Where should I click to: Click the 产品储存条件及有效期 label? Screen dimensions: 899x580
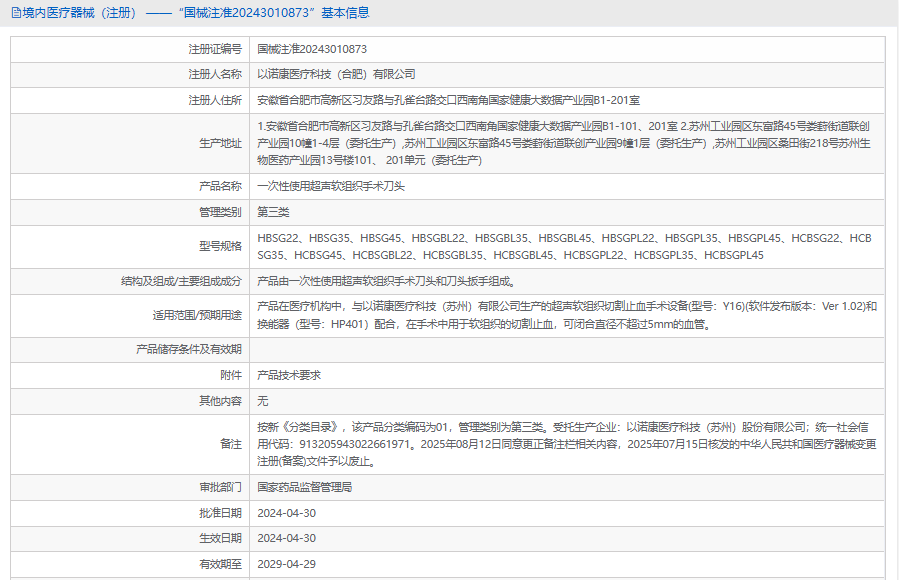point(189,350)
